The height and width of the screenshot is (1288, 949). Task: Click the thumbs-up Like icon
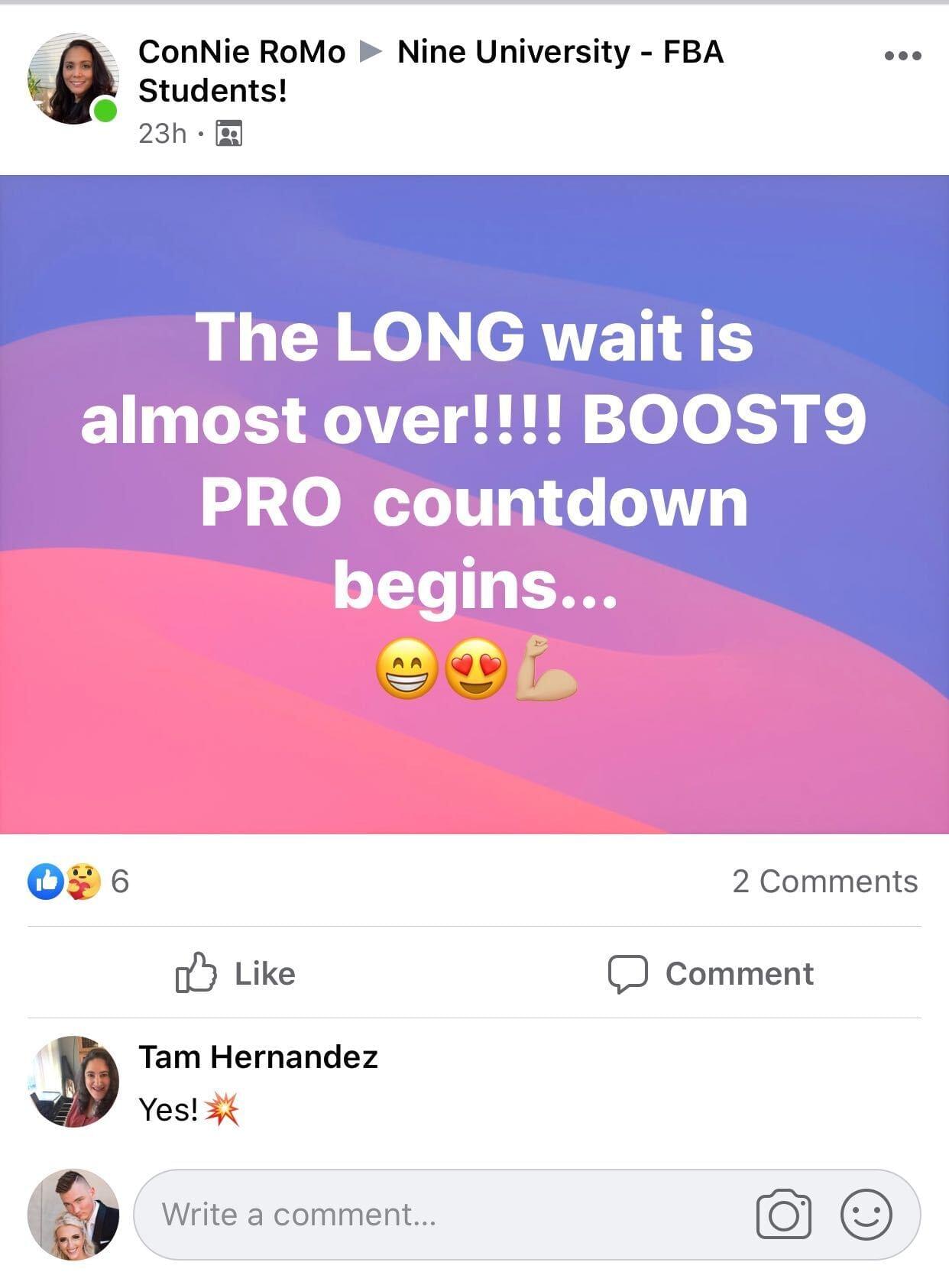(196, 972)
